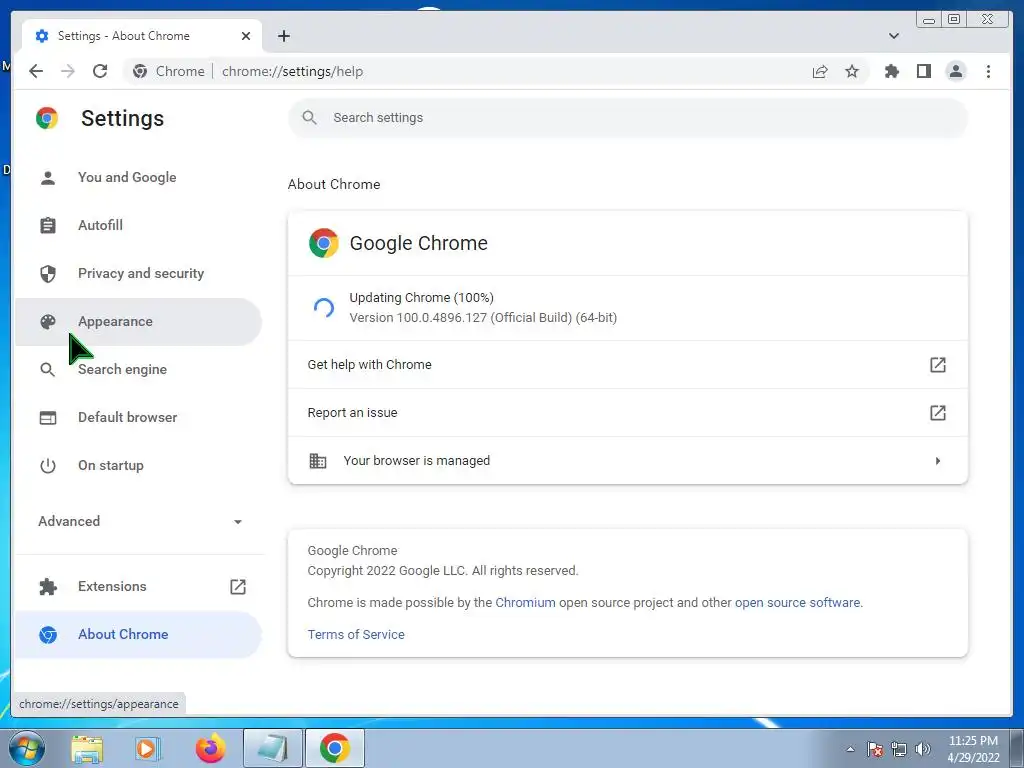Open Report an issue
This screenshot has height=768, width=1024.
[x=628, y=413]
